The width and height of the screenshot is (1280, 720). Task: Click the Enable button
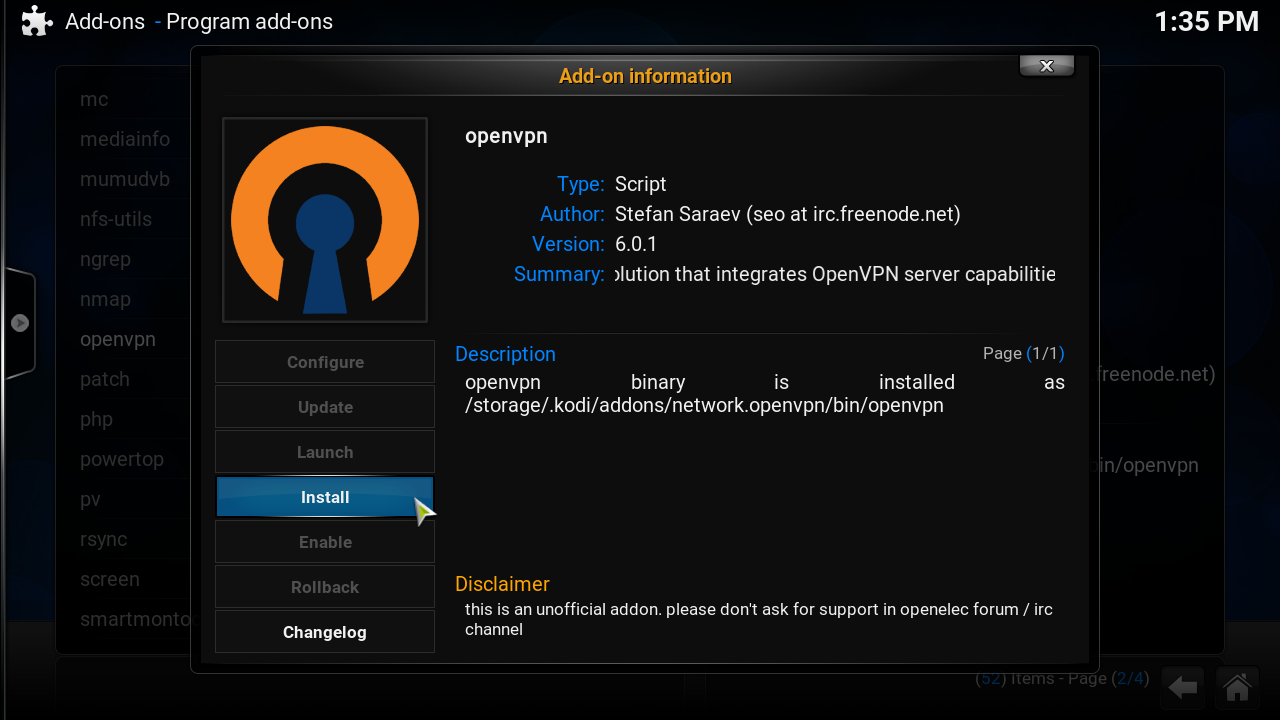click(x=325, y=542)
